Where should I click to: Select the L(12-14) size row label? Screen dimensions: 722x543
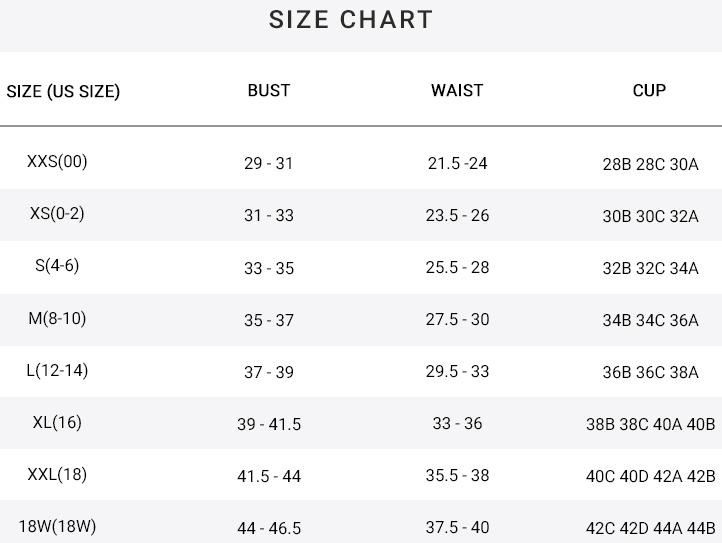pyautogui.click(x=57, y=370)
